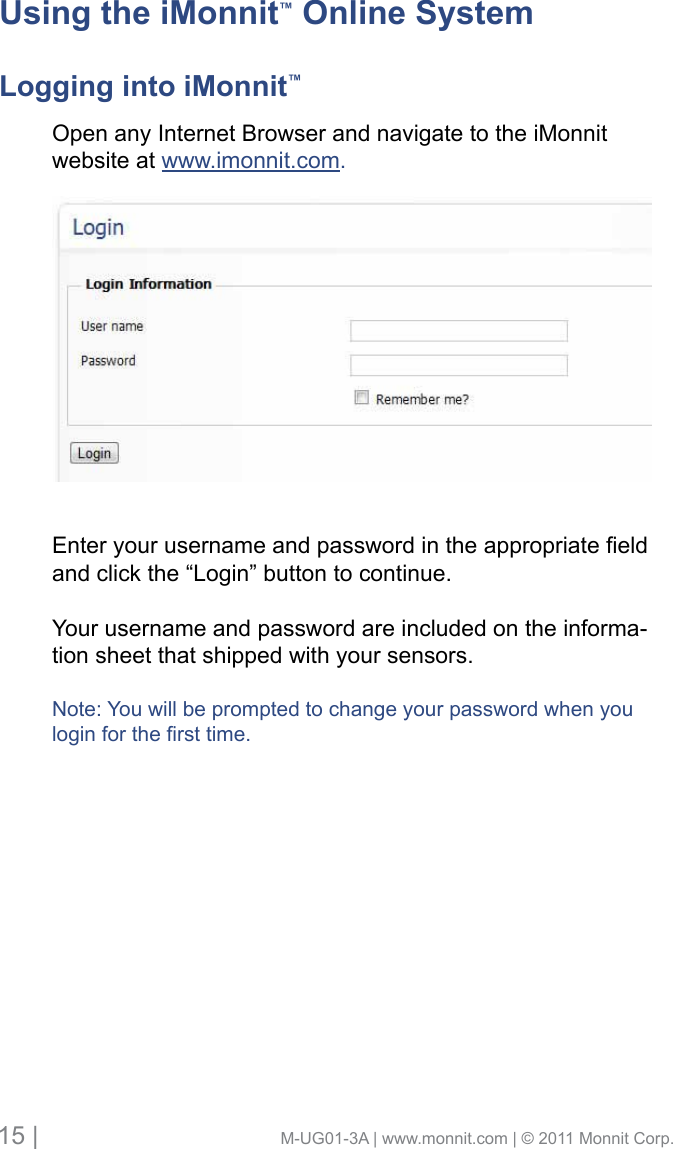Screen dimensions: 673x1149
Task: Click the "Enter your username and password" paragraph
Action: (349, 560)
